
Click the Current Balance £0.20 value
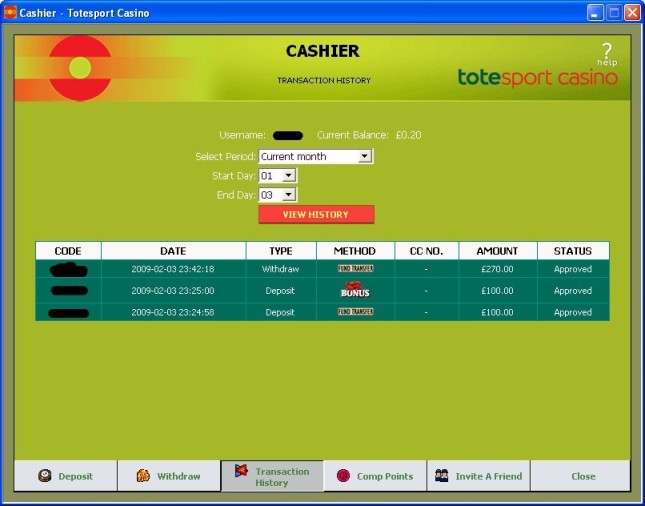coord(408,135)
